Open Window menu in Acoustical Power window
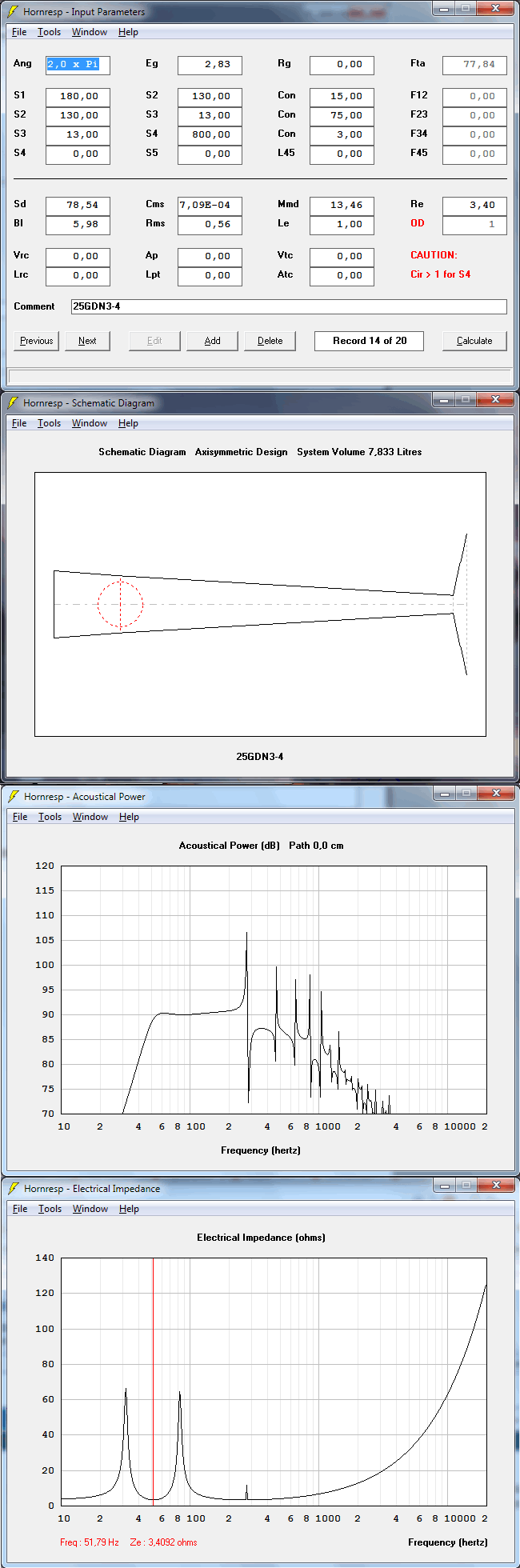 pyautogui.click(x=90, y=817)
